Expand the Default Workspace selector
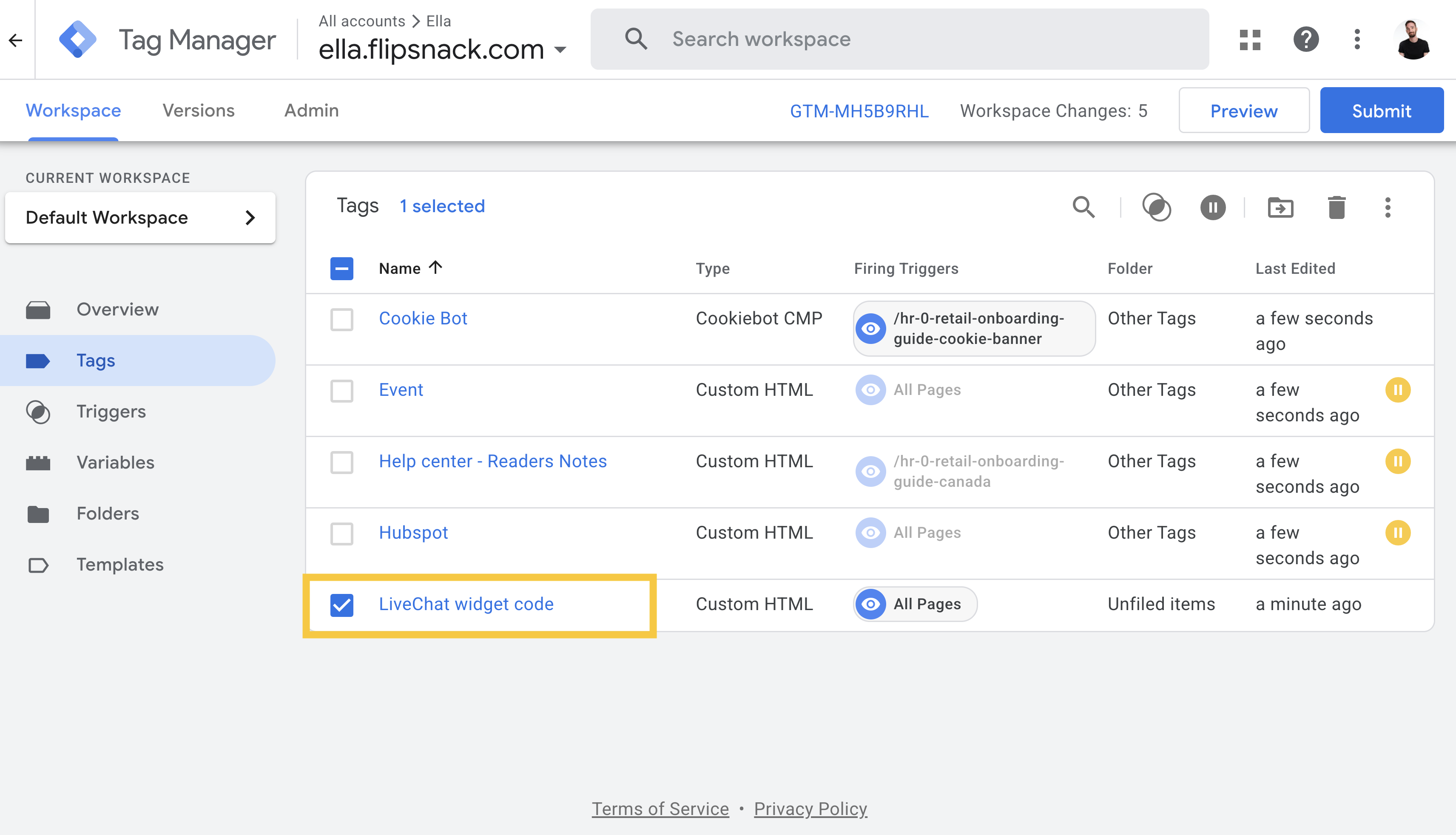Screen dimensions: 1456x835 (140, 217)
